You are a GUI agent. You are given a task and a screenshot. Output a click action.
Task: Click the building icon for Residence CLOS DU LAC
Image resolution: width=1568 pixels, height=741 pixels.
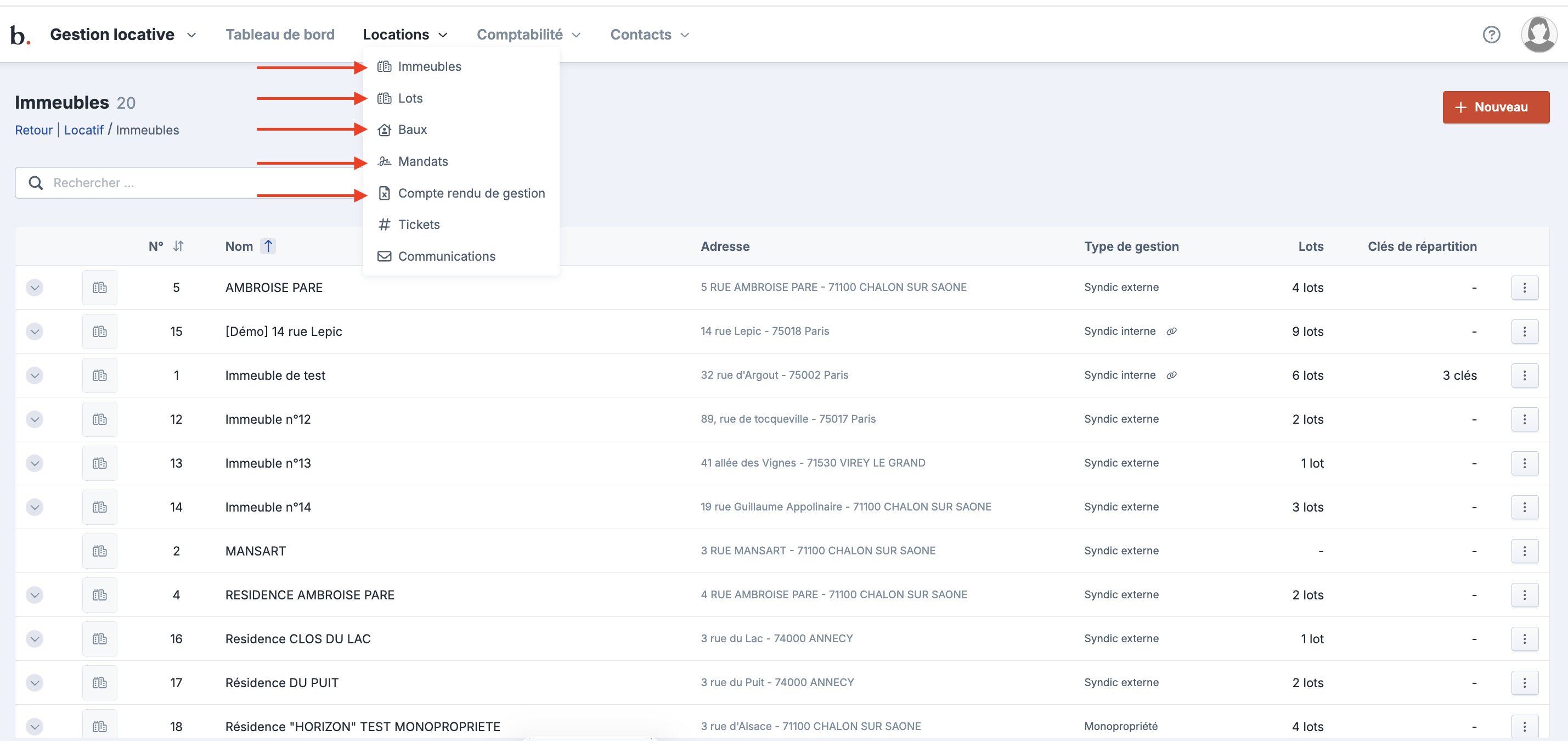(x=100, y=639)
